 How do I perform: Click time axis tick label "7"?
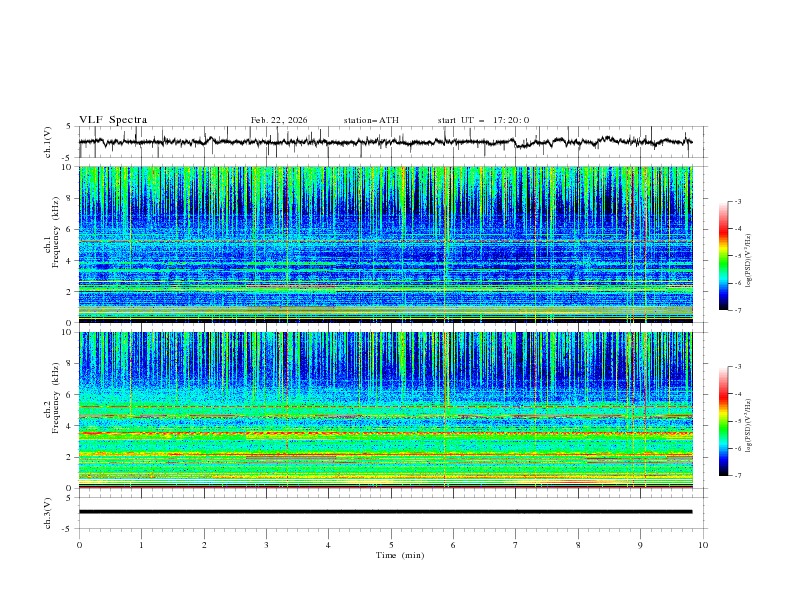516,545
